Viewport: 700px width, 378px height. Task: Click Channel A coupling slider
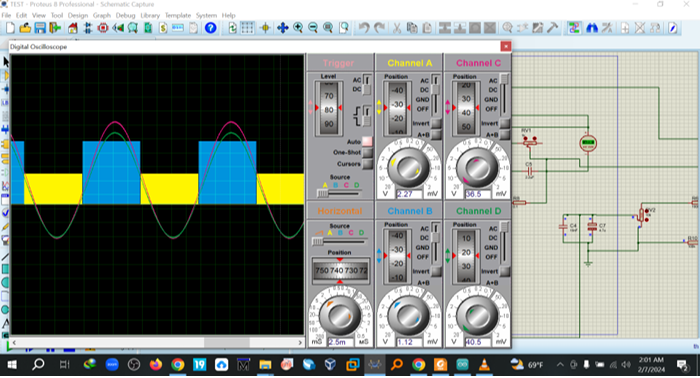(435, 95)
